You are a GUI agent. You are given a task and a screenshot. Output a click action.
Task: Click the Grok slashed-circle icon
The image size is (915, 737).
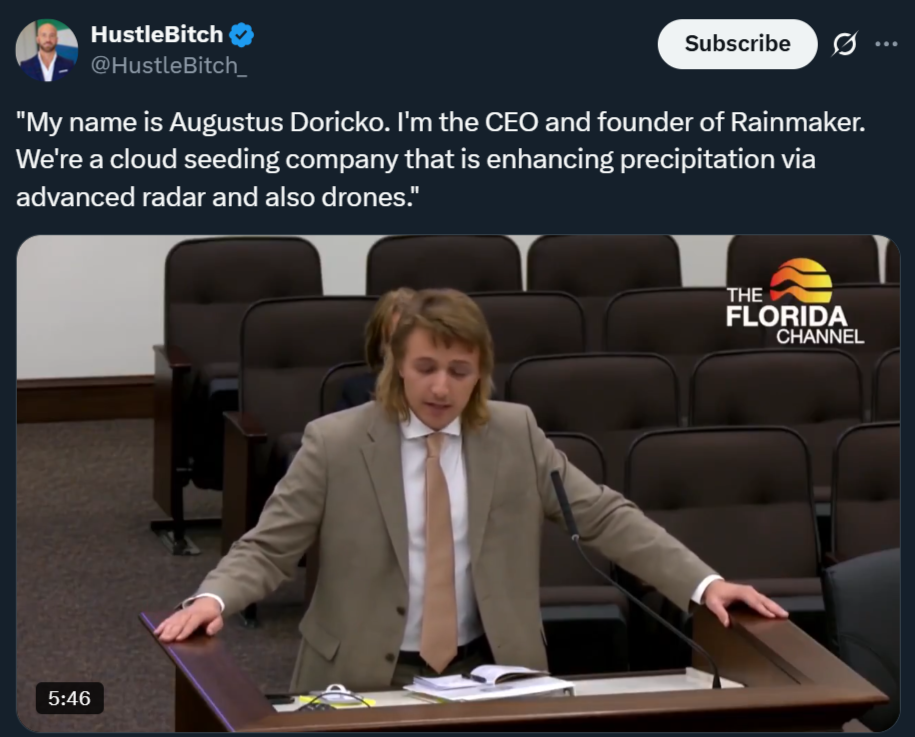(844, 44)
